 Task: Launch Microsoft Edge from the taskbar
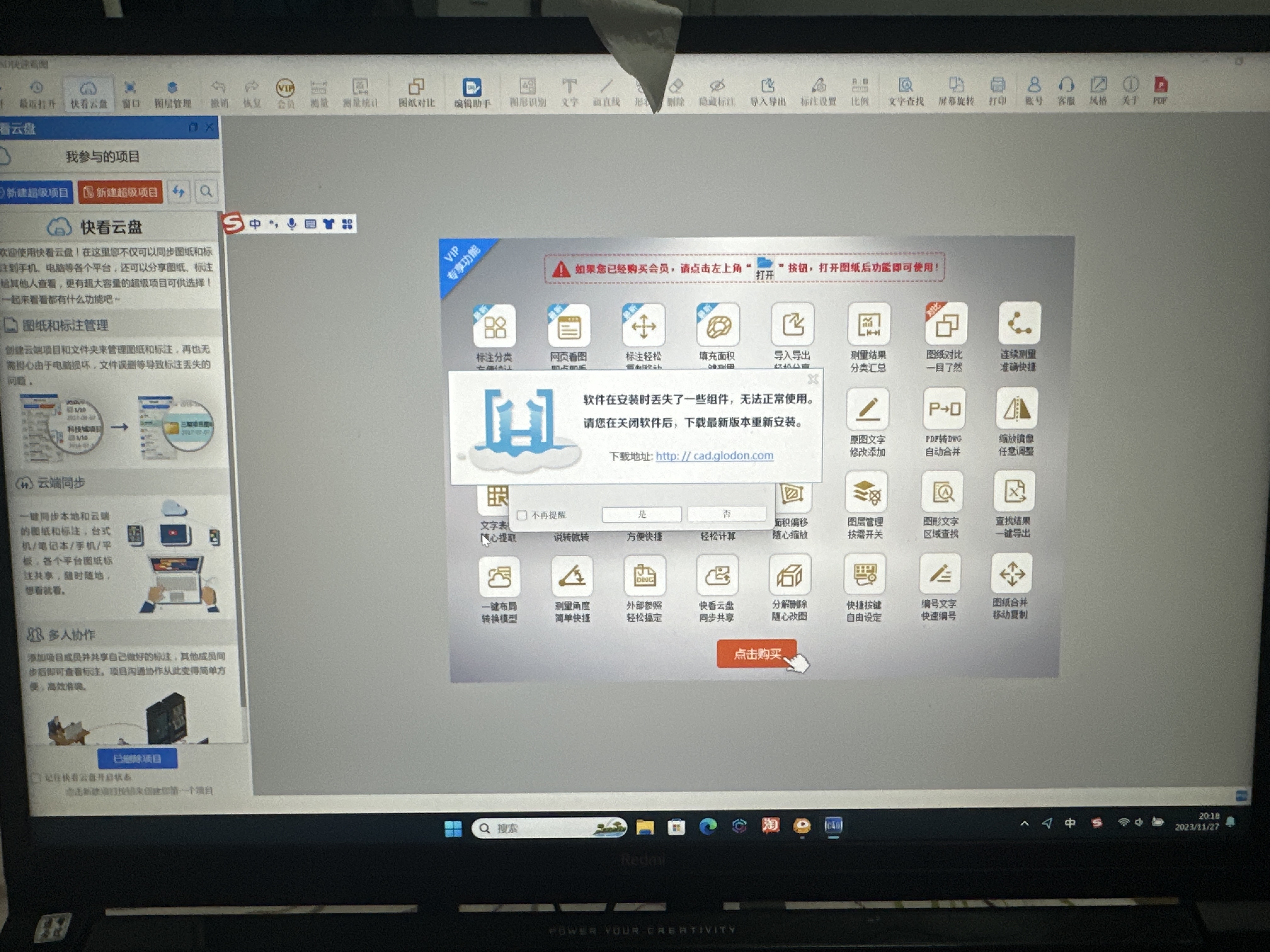click(x=707, y=826)
